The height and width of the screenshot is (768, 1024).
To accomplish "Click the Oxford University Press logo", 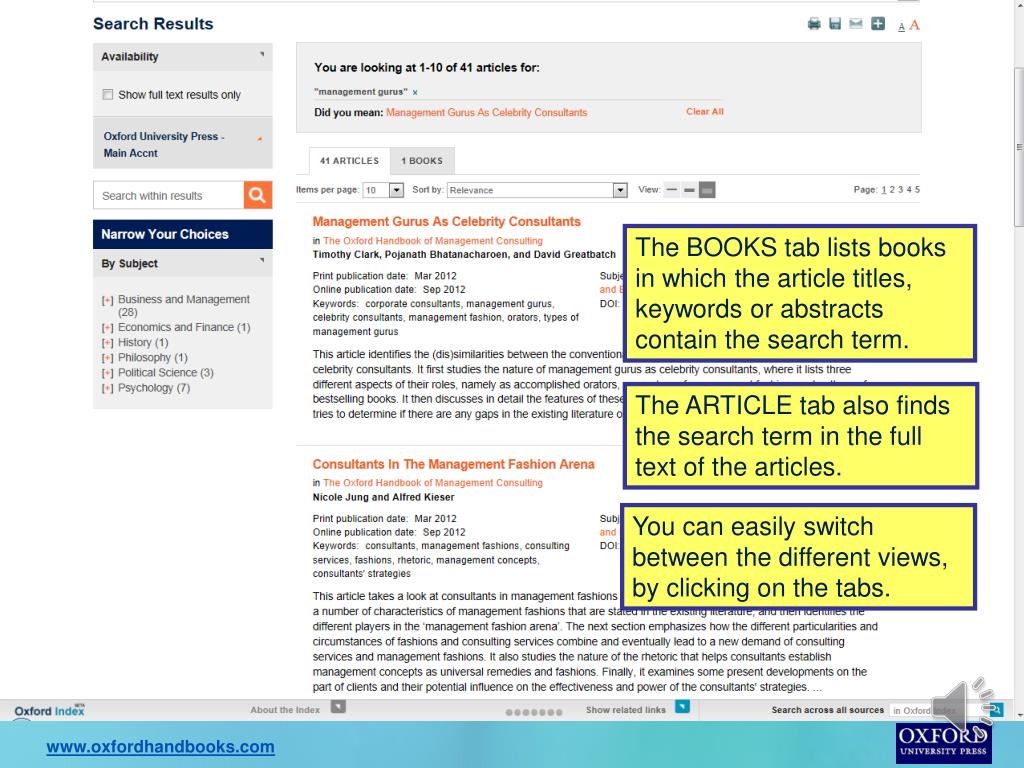I will (944, 742).
